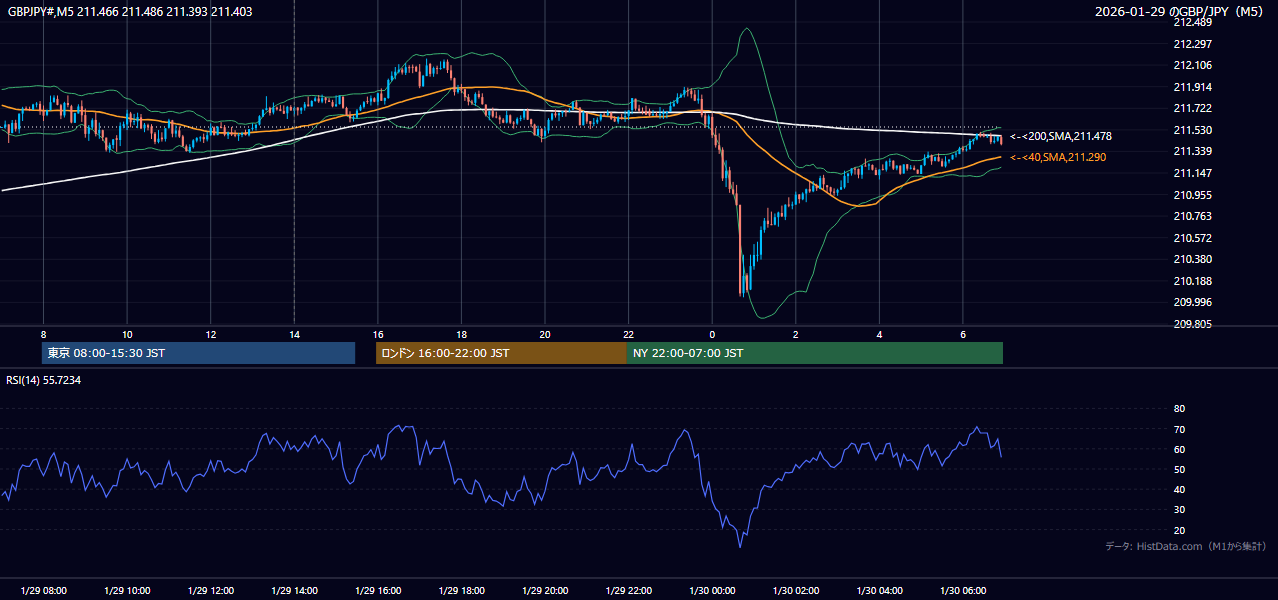Screen dimensions: 1278x600
Task: Click the RSI(14) 55.7234 indicator label
Action: pos(44,380)
